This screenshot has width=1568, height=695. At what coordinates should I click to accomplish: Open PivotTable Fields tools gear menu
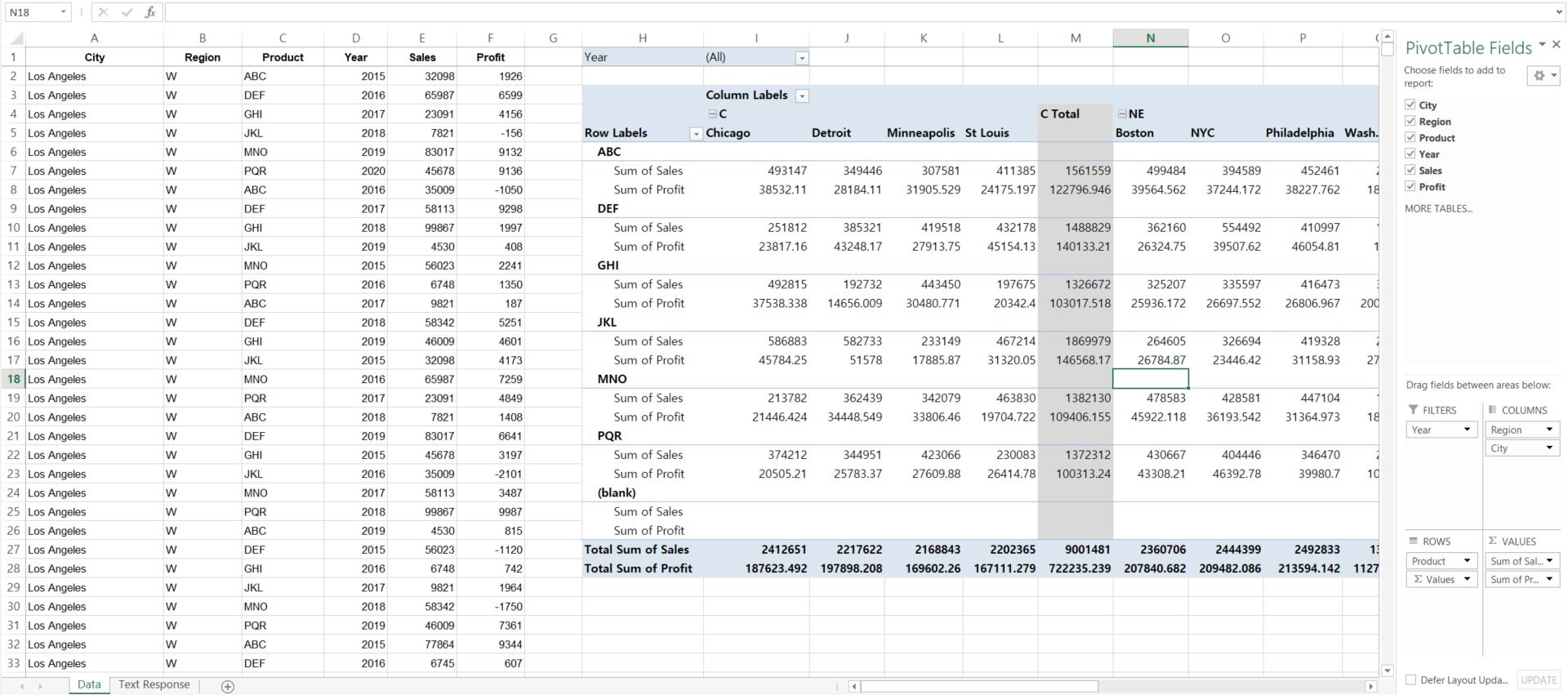click(1543, 75)
